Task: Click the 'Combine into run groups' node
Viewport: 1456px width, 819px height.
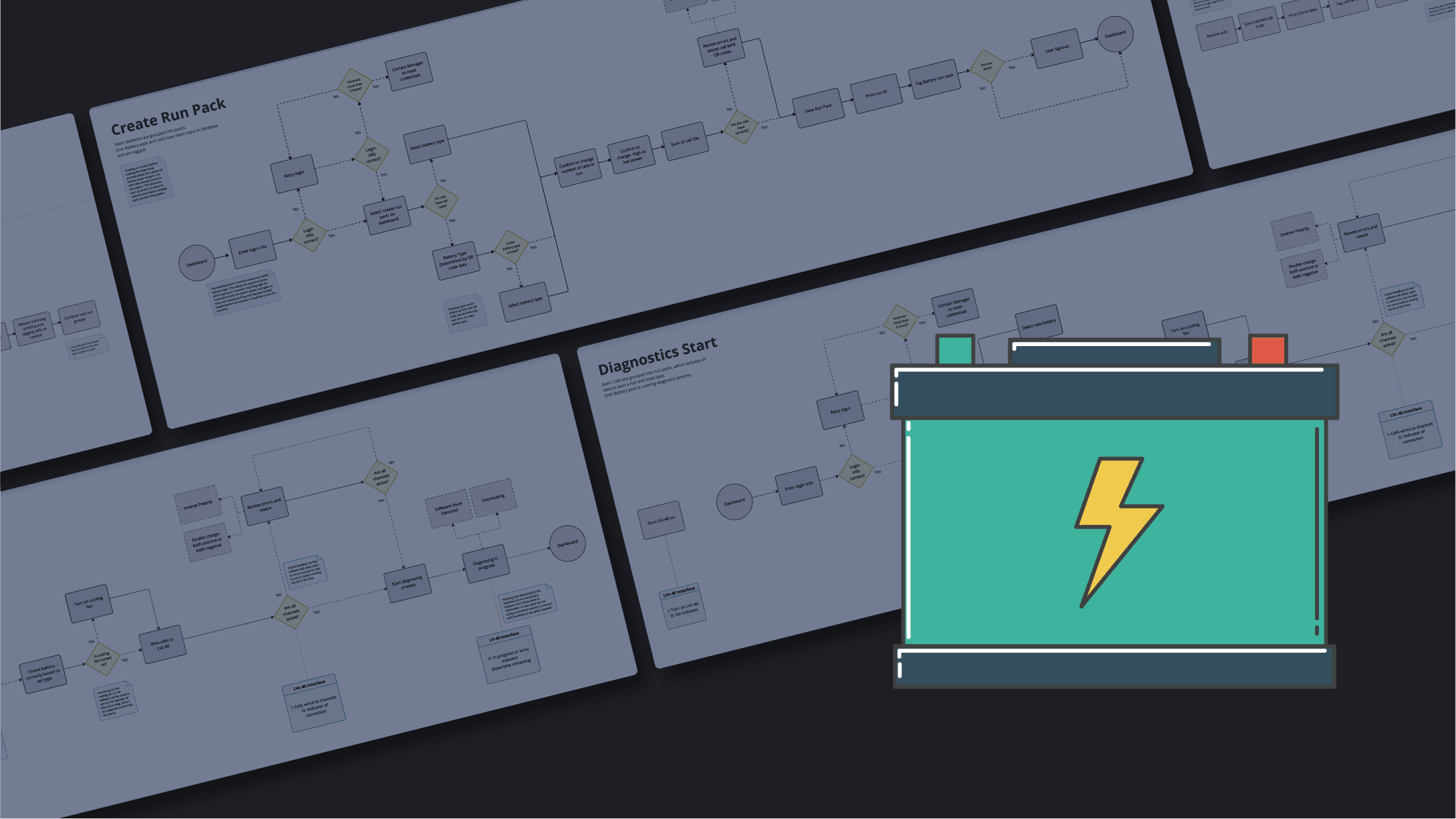Action: pos(79,317)
